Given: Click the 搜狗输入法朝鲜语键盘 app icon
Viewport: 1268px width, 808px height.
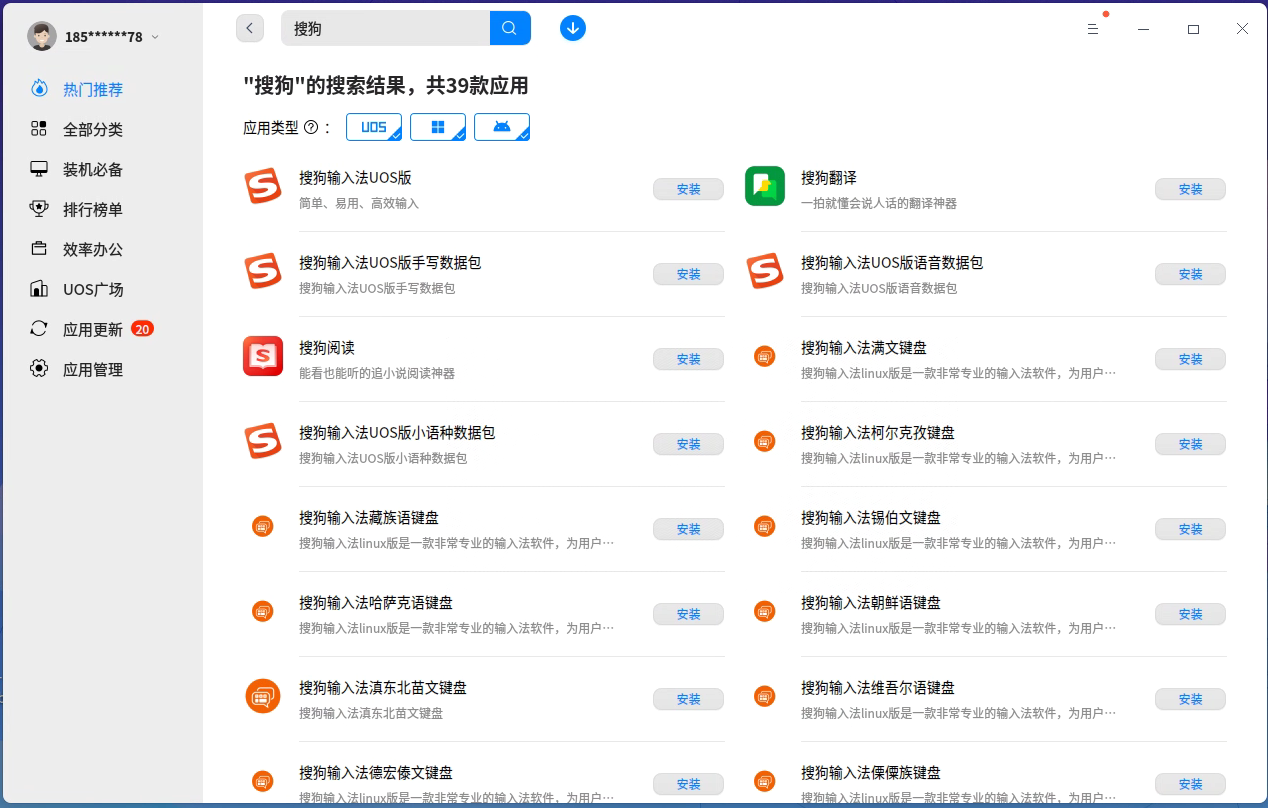Looking at the screenshot, I should (x=765, y=611).
